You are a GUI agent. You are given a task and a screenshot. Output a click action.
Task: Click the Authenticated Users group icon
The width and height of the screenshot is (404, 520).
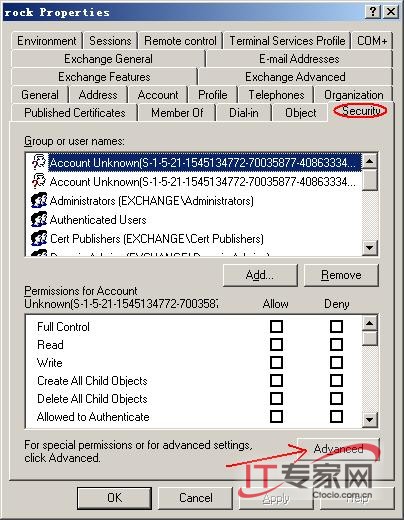tap(39, 220)
